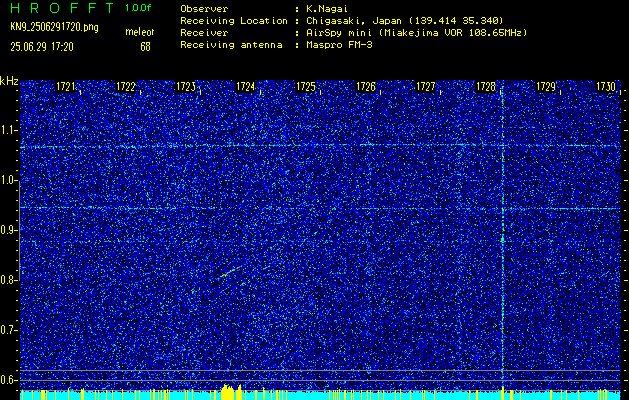Click the version label 1.0.0f

pyautogui.click(x=138, y=8)
